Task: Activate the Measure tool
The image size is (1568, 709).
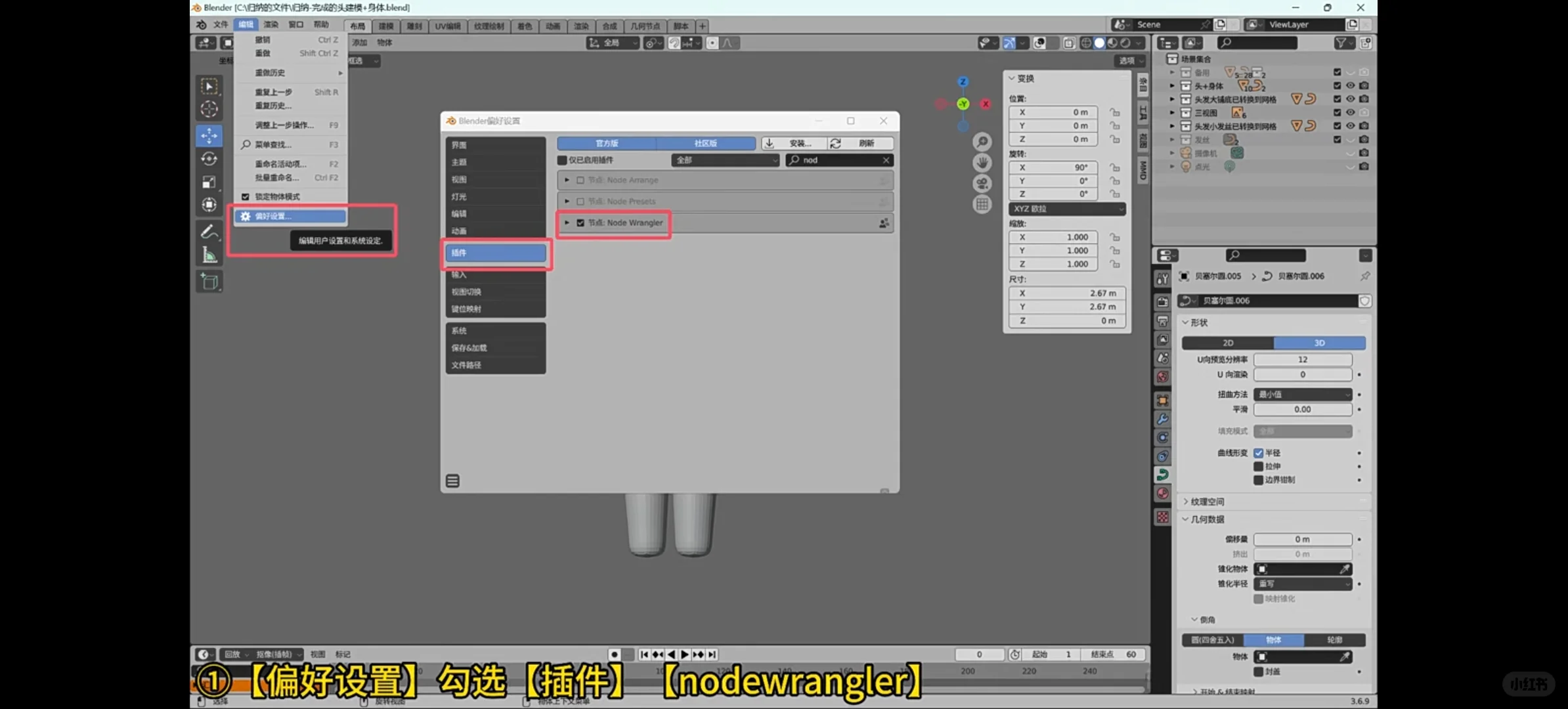Action: (209, 255)
